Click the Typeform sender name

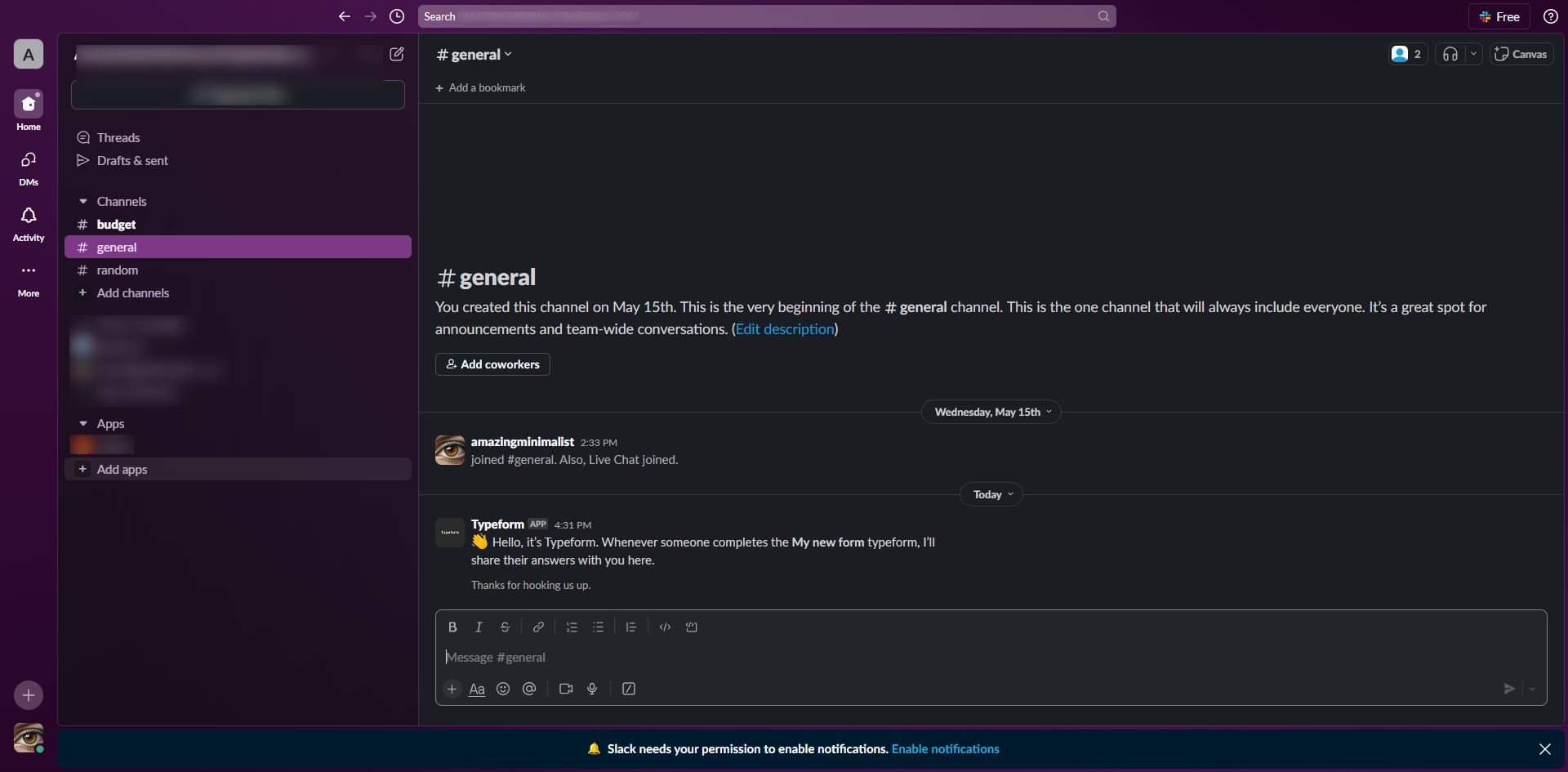click(x=497, y=524)
